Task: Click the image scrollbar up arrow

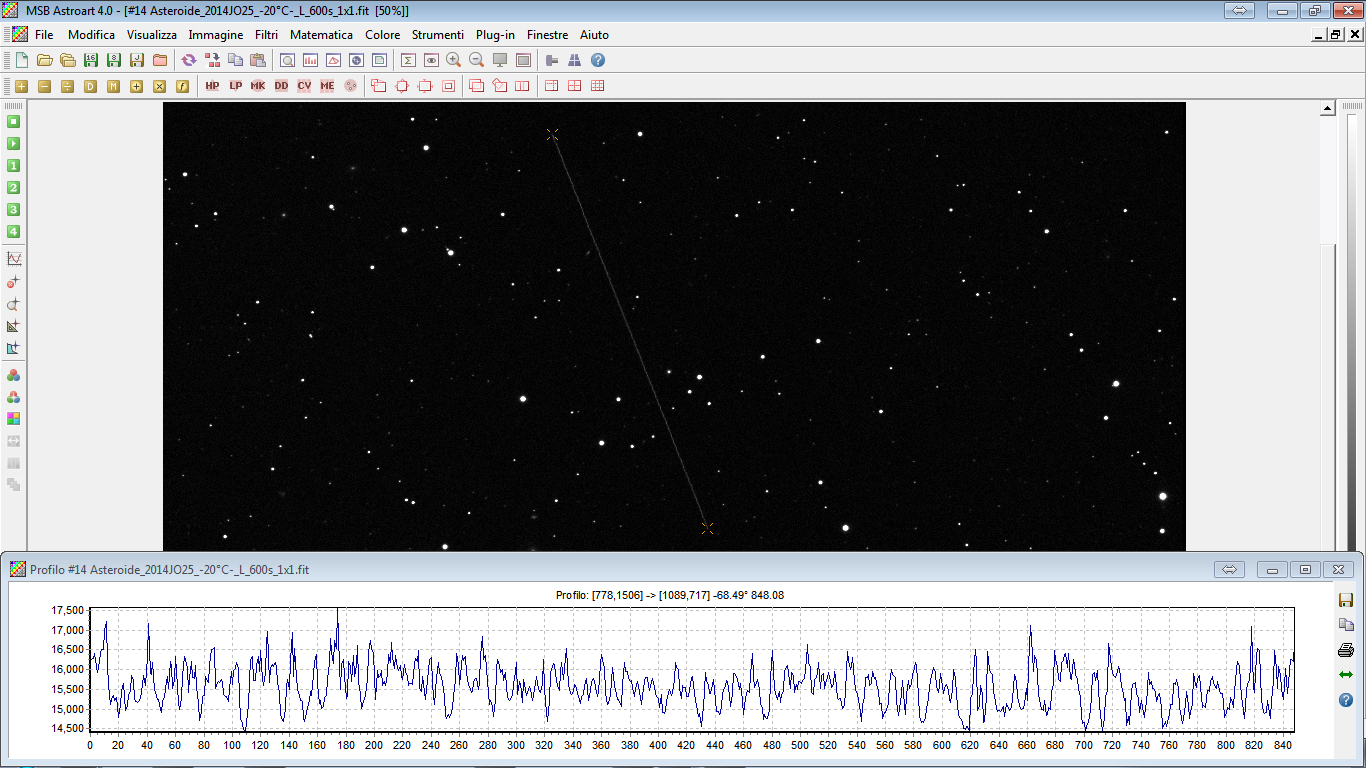Action: pos(1328,108)
